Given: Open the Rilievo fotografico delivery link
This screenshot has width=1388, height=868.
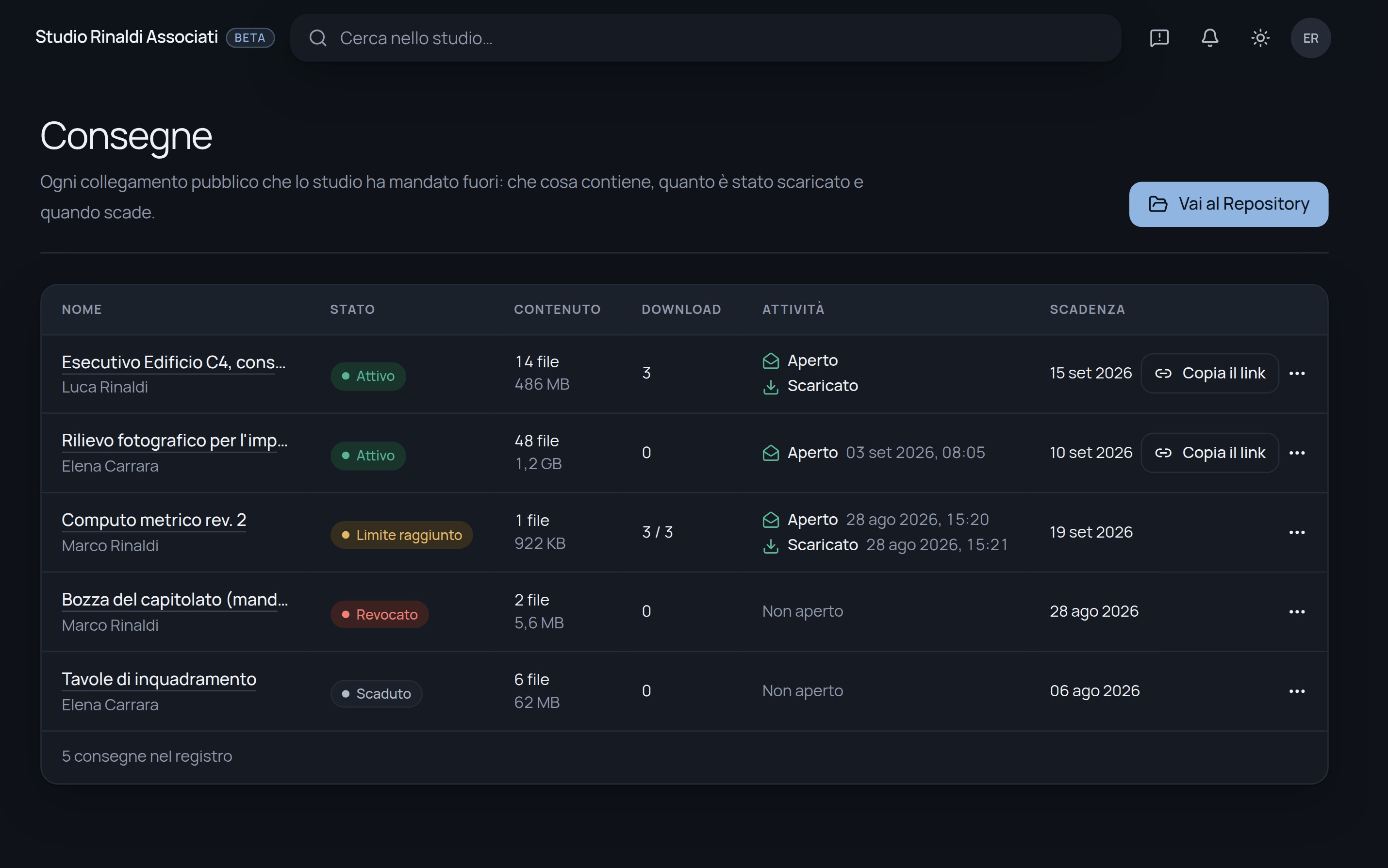Looking at the screenshot, I should 175,441.
